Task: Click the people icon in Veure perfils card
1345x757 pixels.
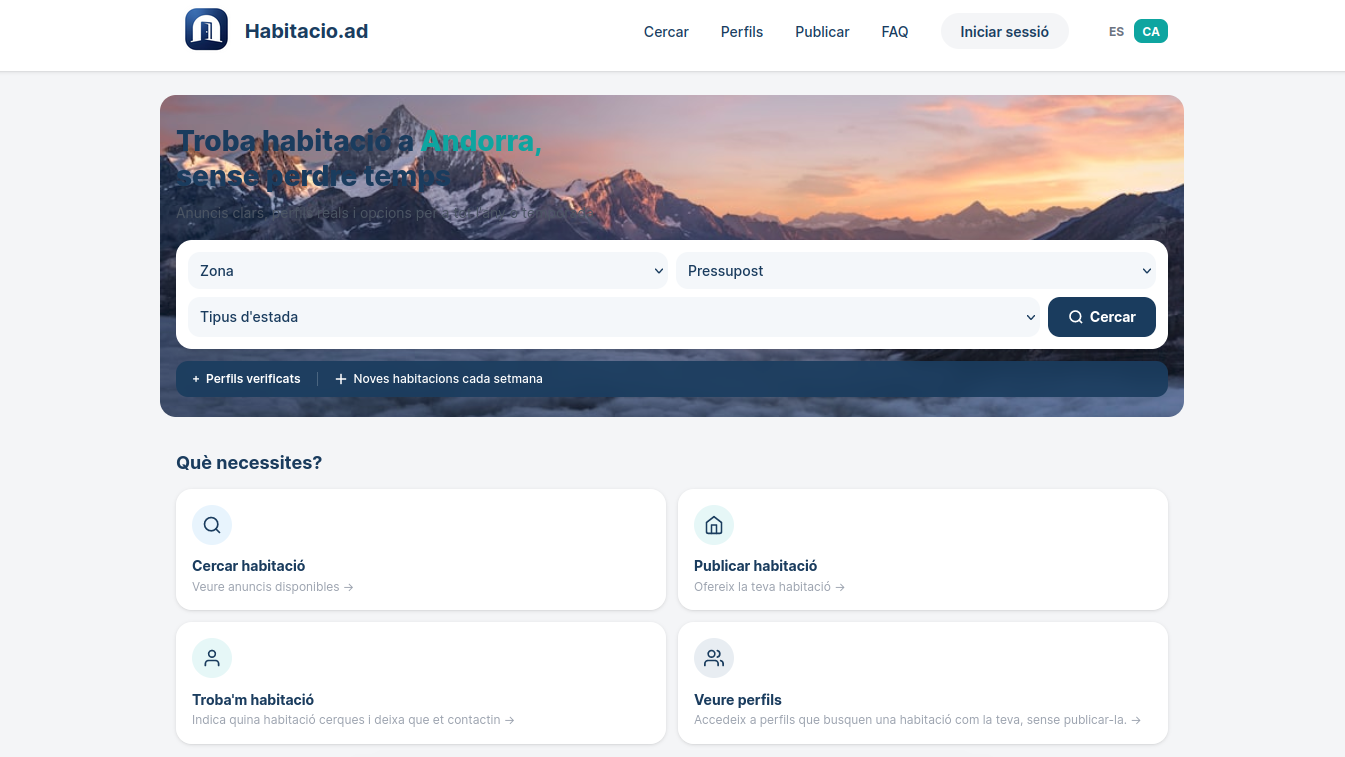Action: (714, 658)
